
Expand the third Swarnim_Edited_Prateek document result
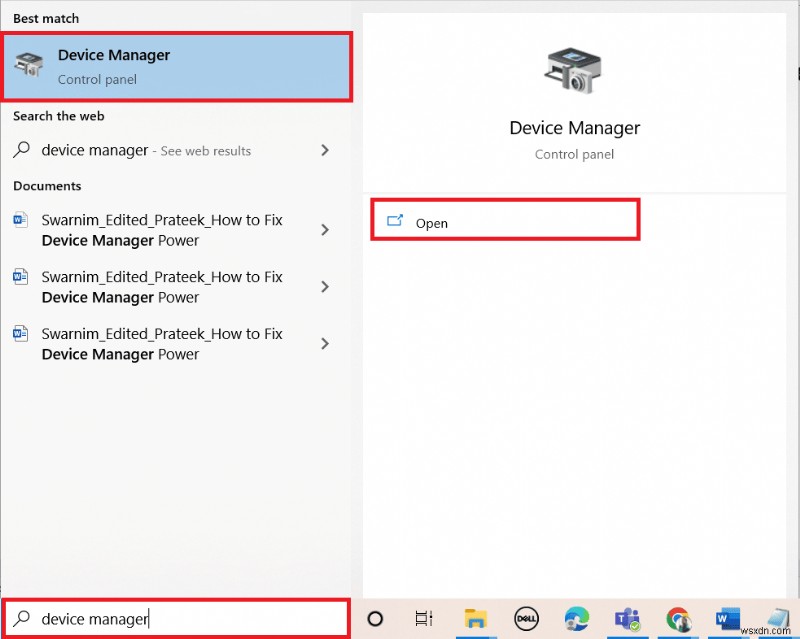point(324,343)
